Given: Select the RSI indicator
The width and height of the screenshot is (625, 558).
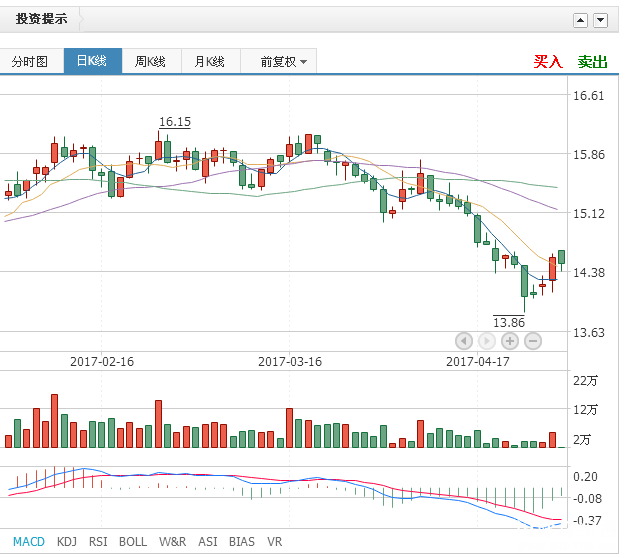Looking at the screenshot, I should pos(98,542).
